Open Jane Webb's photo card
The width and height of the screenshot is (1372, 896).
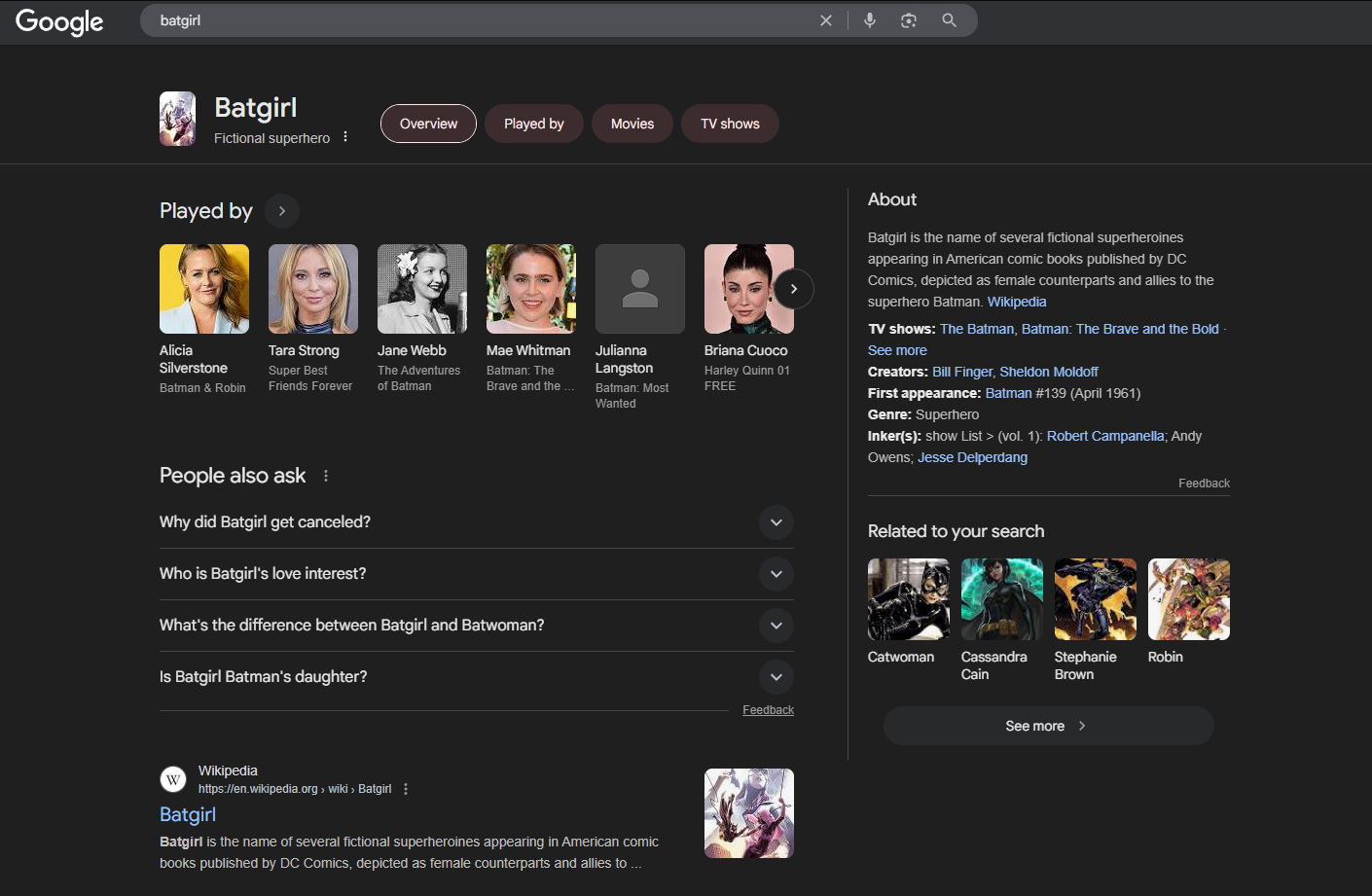click(422, 289)
